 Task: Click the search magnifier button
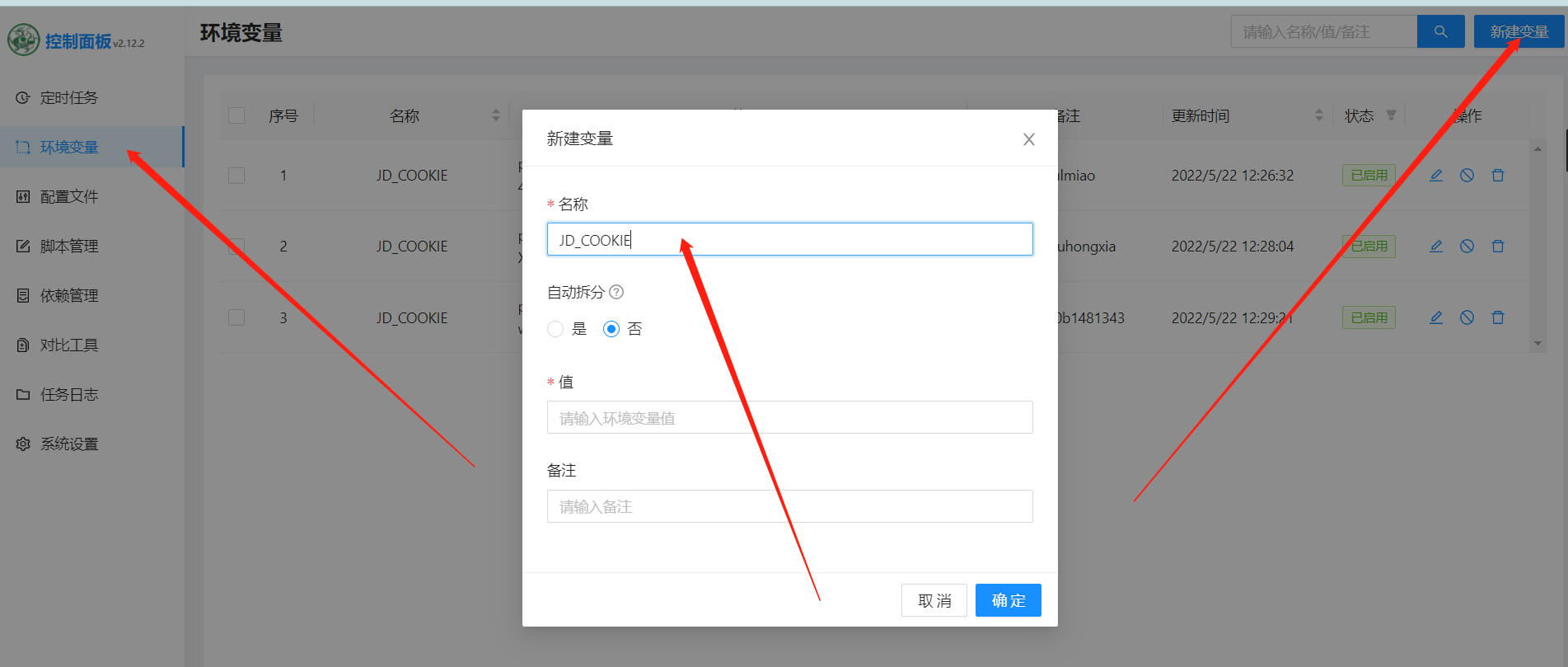tap(1440, 31)
